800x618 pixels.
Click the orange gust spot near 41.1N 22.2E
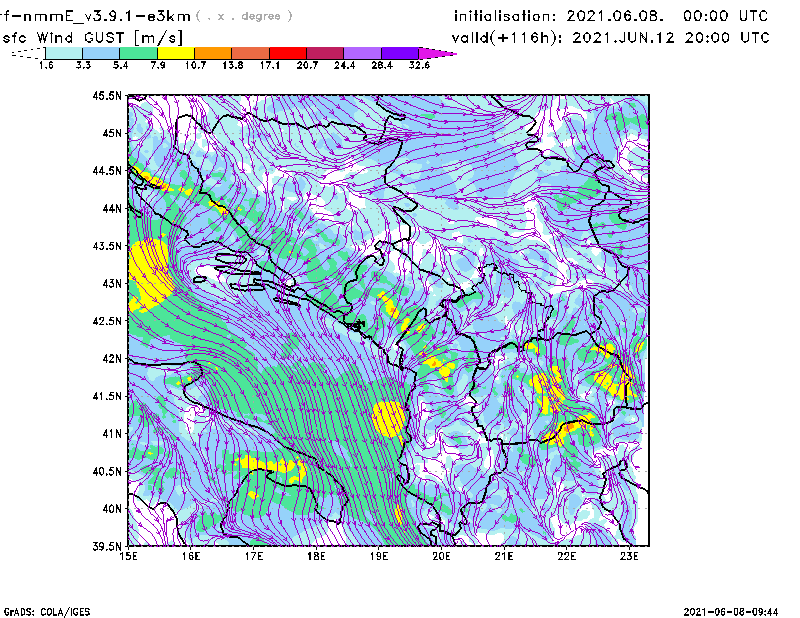(572, 426)
